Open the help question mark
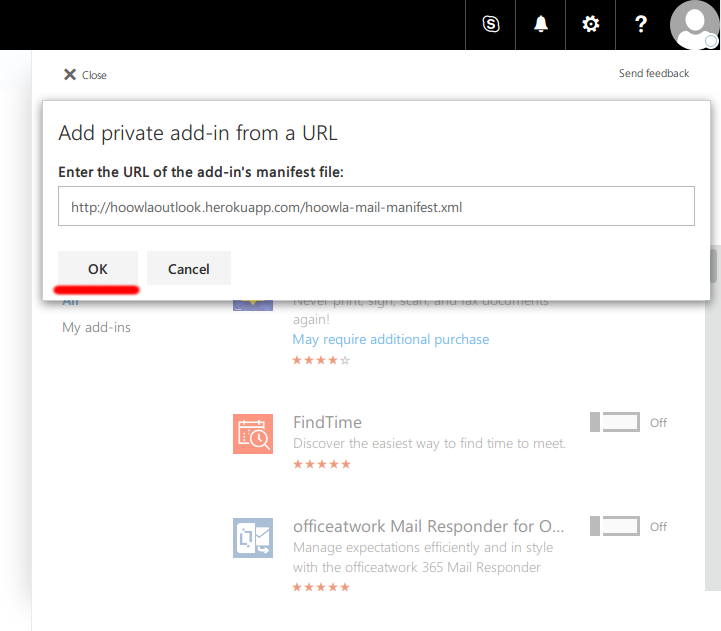This screenshot has height=631, width=721. (x=641, y=24)
